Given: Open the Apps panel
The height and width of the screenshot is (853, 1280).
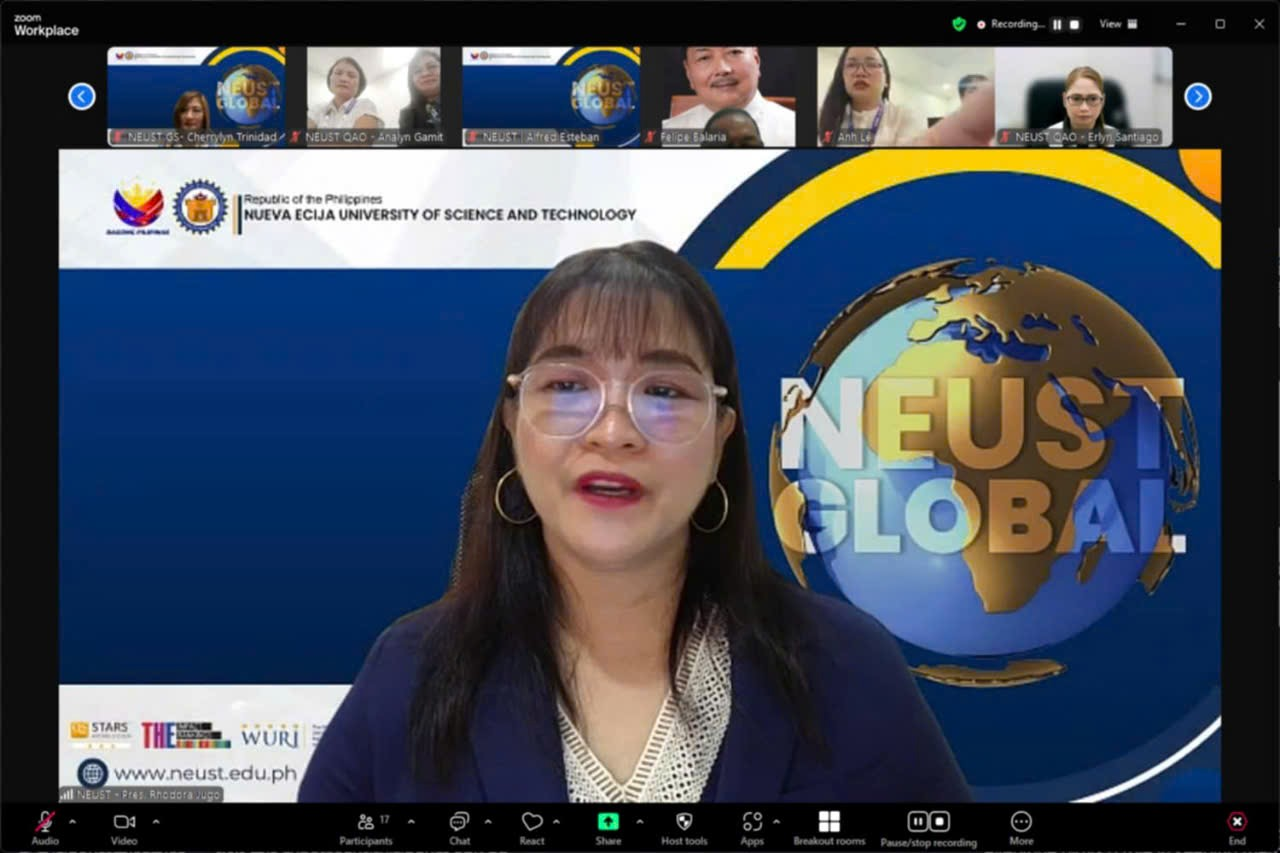Looking at the screenshot, I should click(x=752, y=827).
